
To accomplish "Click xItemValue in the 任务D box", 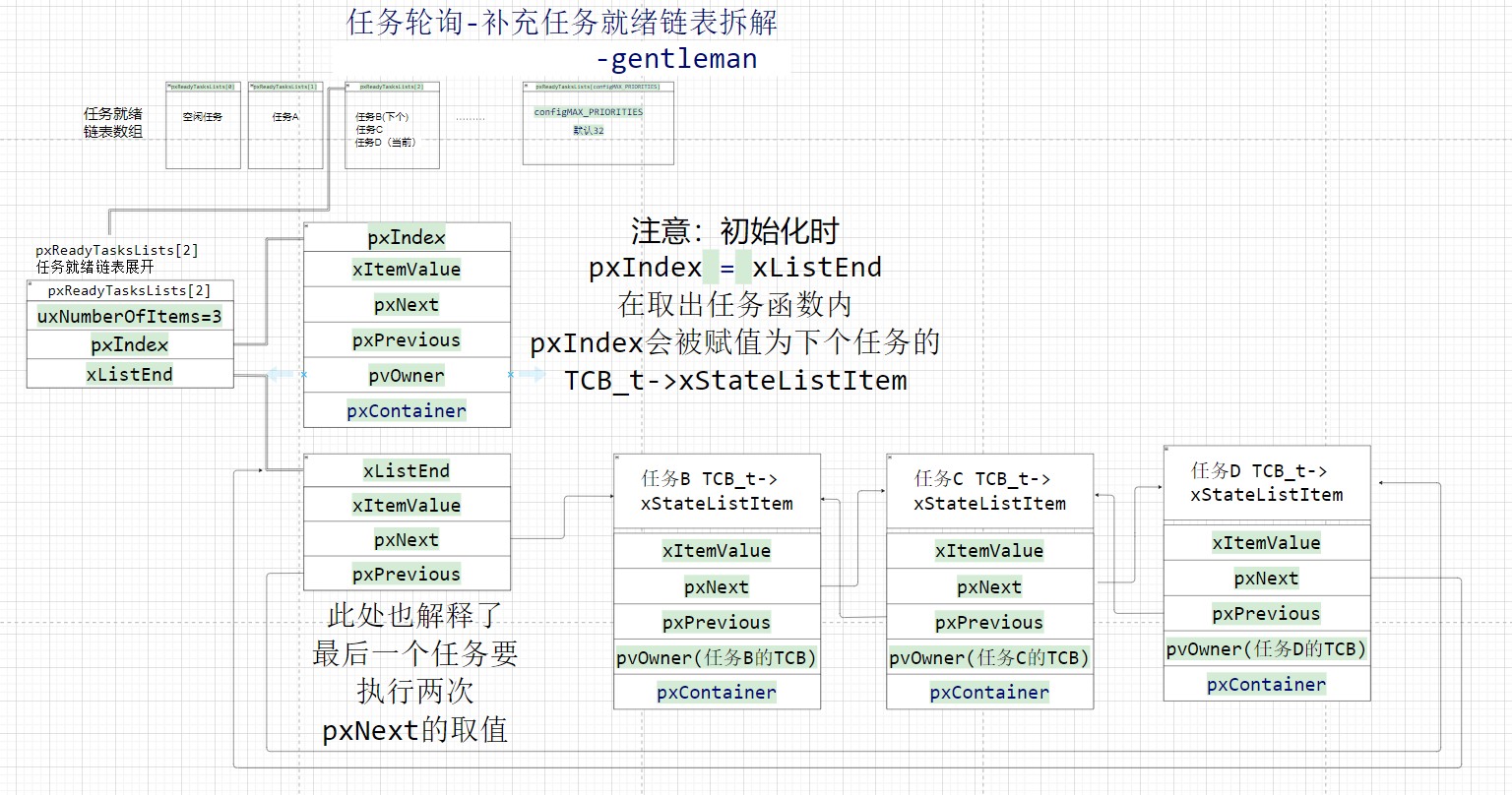I will click(x=1267, y=543).
